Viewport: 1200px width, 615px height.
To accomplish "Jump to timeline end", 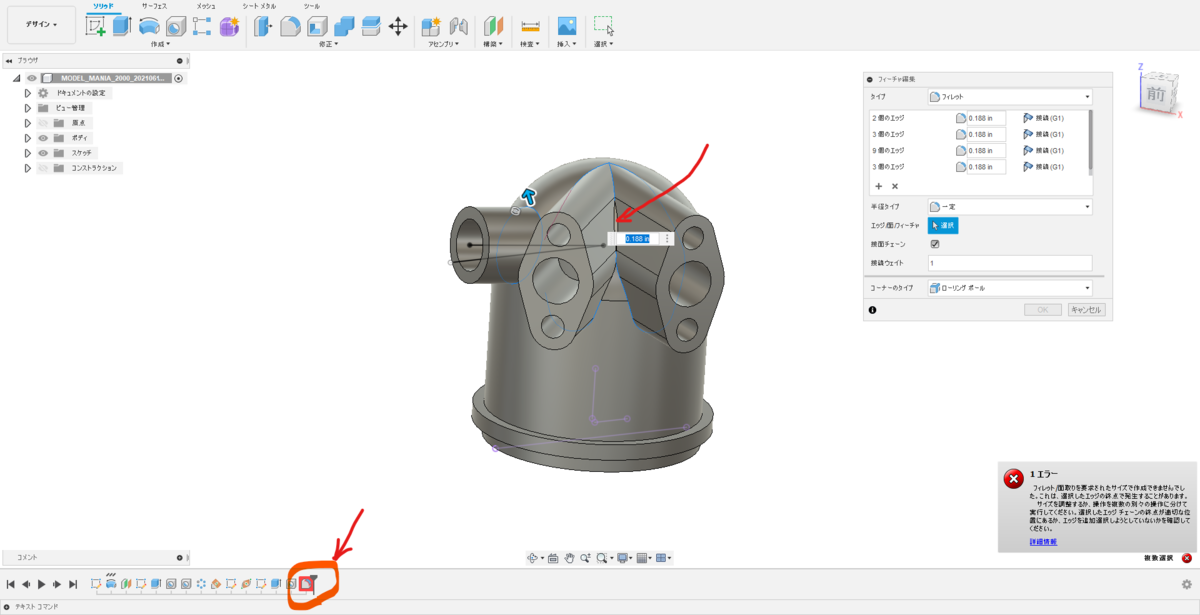I will (73, 584).
